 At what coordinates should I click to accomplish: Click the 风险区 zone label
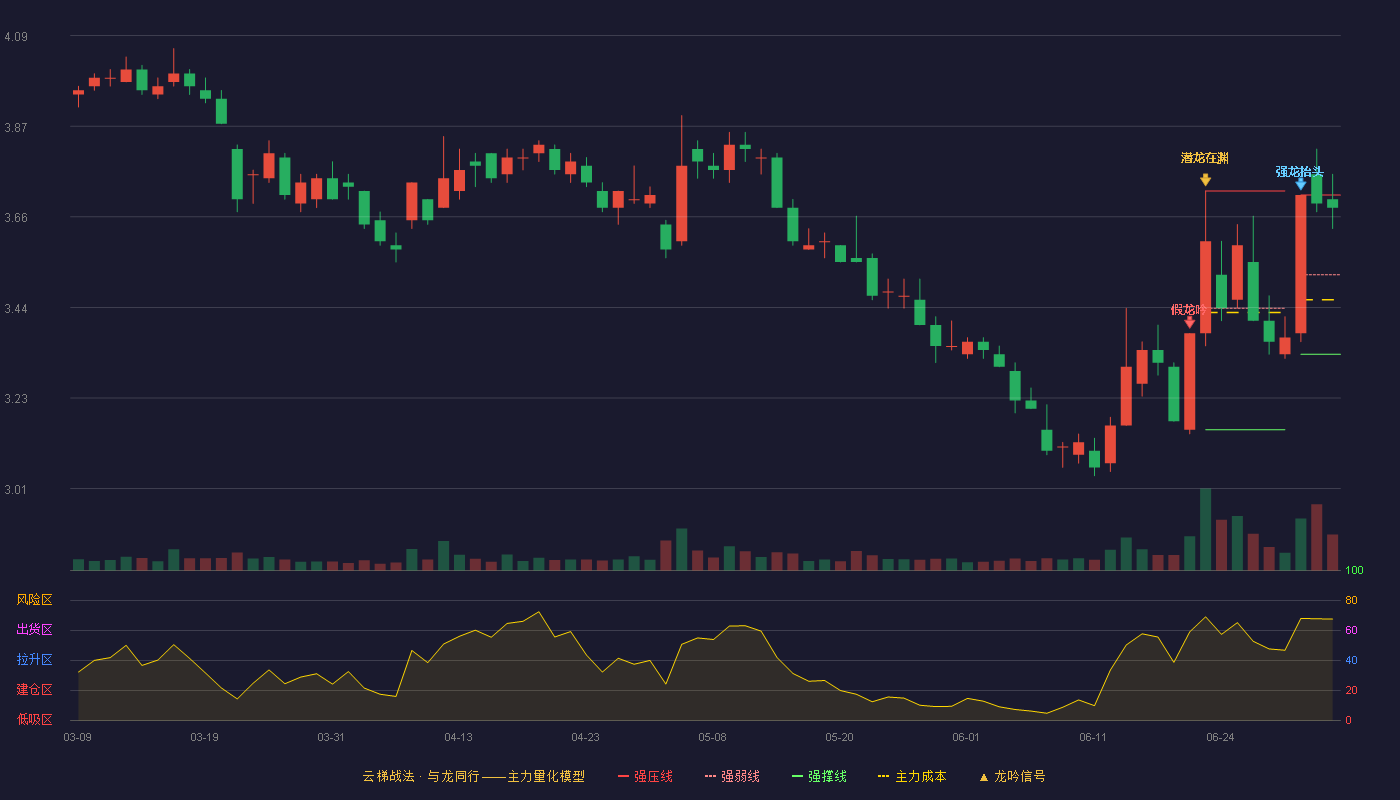pyautogui.click(x=34, y=600)
